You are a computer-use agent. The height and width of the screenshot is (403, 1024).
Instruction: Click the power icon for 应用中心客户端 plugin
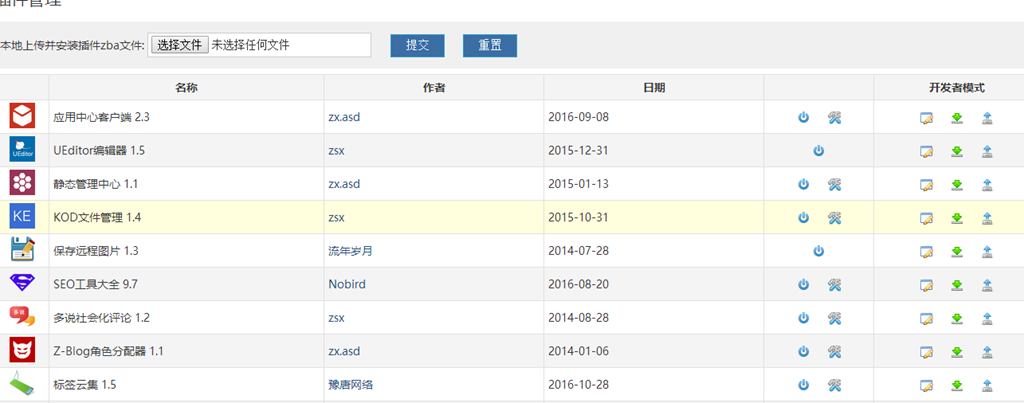coord(803,118)
